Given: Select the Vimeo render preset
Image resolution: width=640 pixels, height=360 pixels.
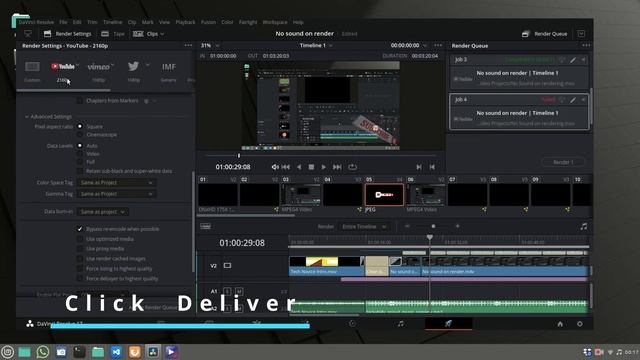Looking at the screenshot, I should (99, 67).
